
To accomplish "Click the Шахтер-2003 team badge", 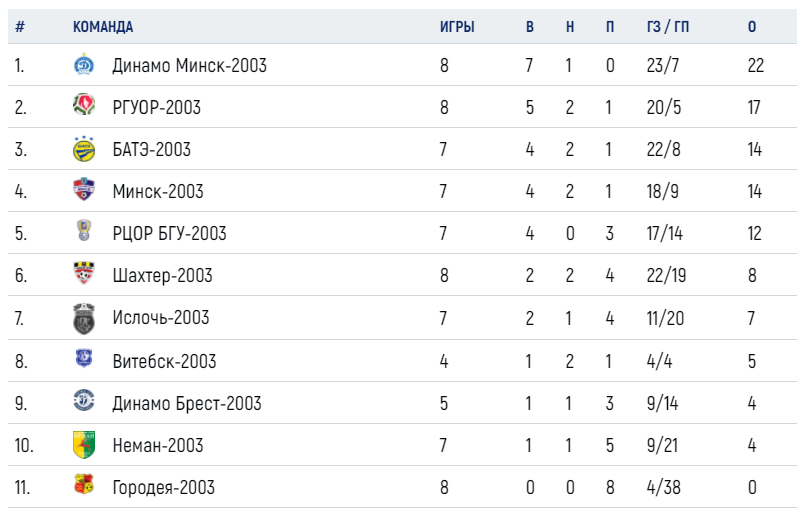I will pos(83,273).
